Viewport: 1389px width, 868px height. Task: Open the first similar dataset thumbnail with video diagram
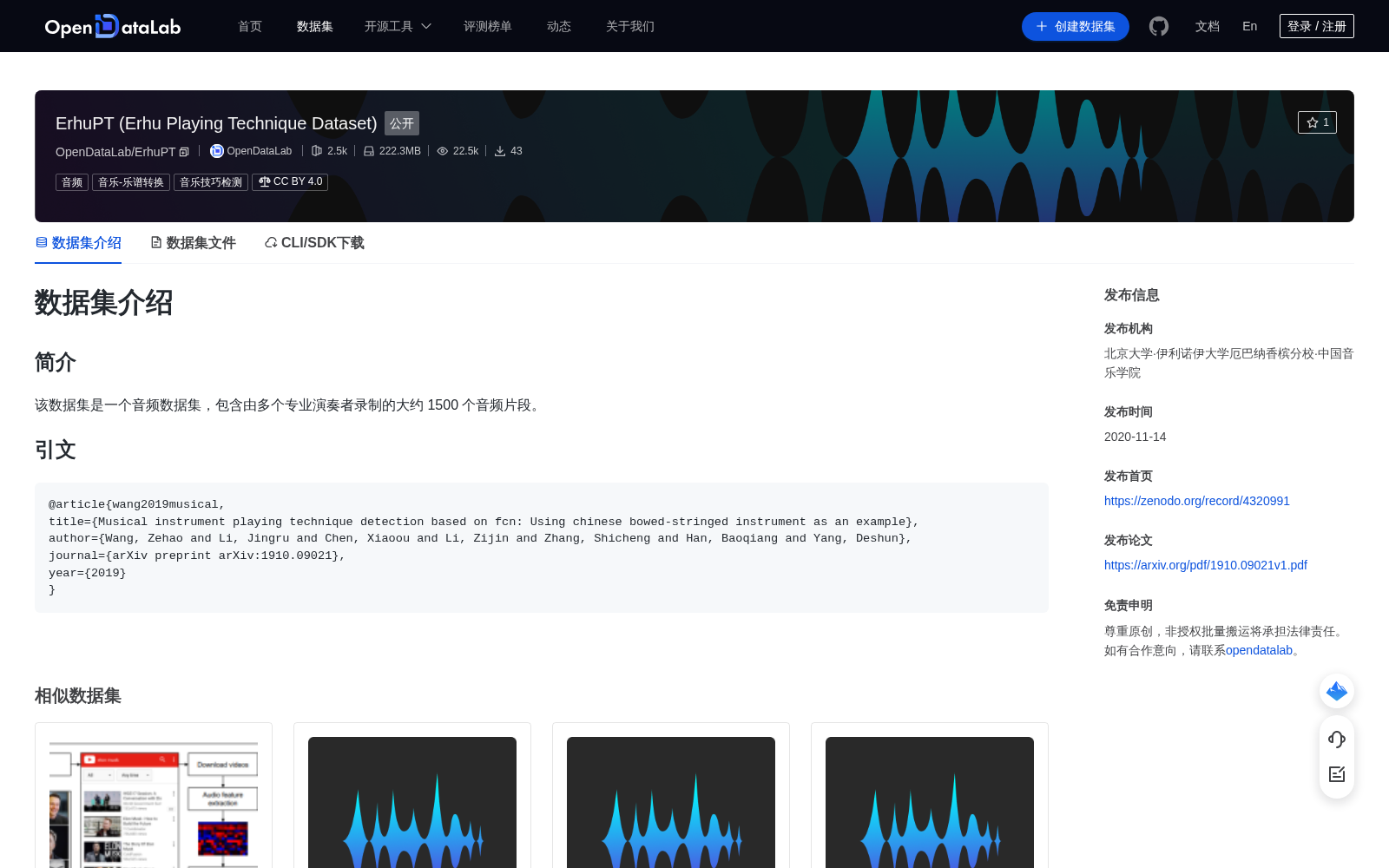[x=154, y=802]
